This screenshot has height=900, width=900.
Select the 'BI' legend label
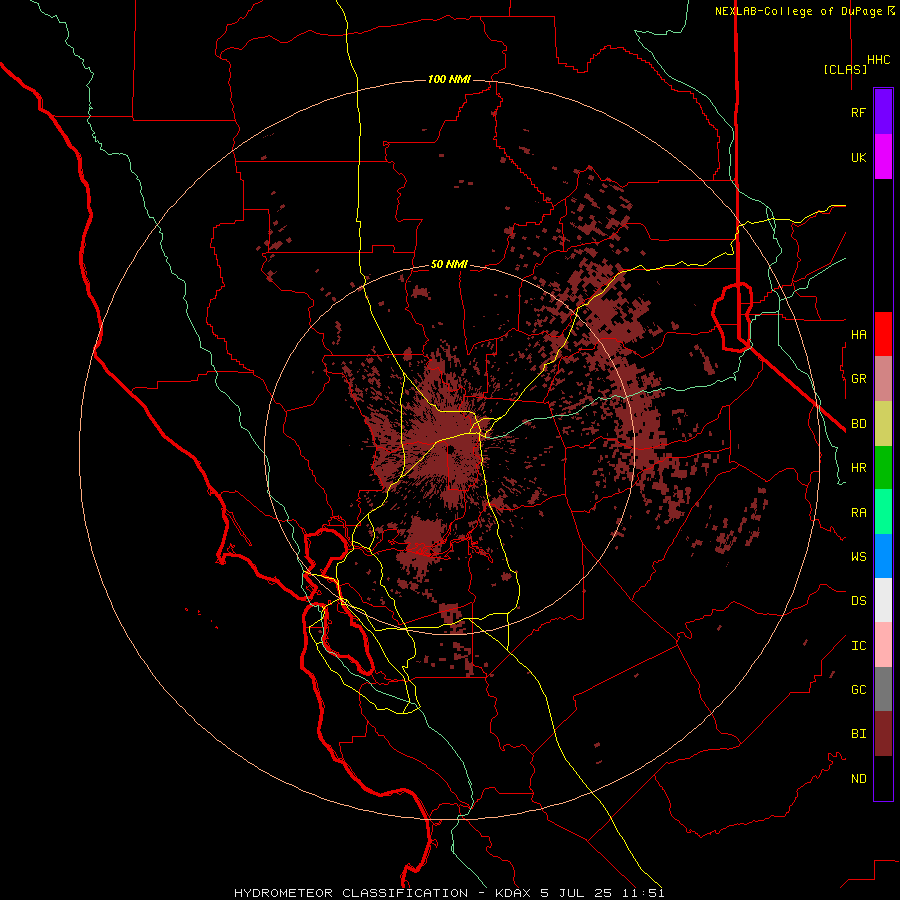858,734
